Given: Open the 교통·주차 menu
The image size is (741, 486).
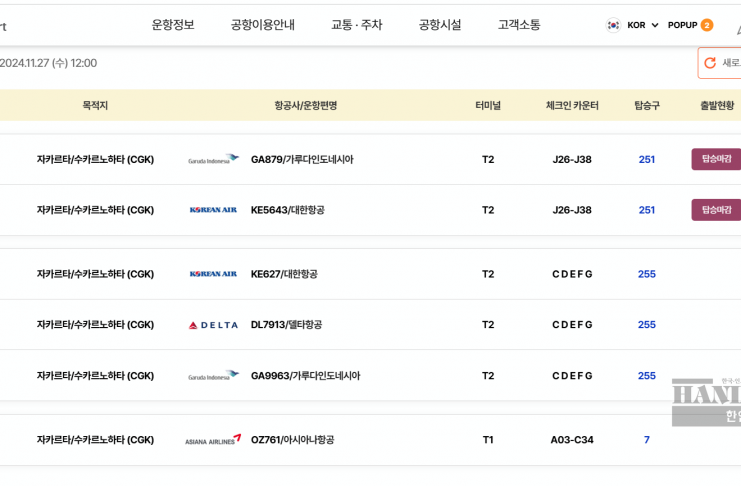Looking at the screenshot, I should point(356,25).
